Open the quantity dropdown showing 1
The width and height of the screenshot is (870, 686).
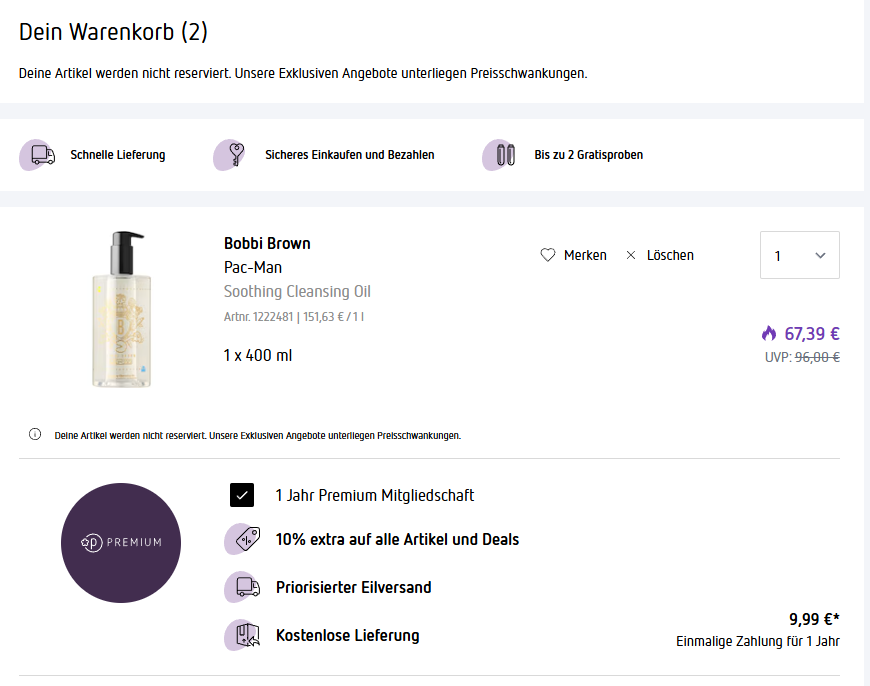click(799, 255)
